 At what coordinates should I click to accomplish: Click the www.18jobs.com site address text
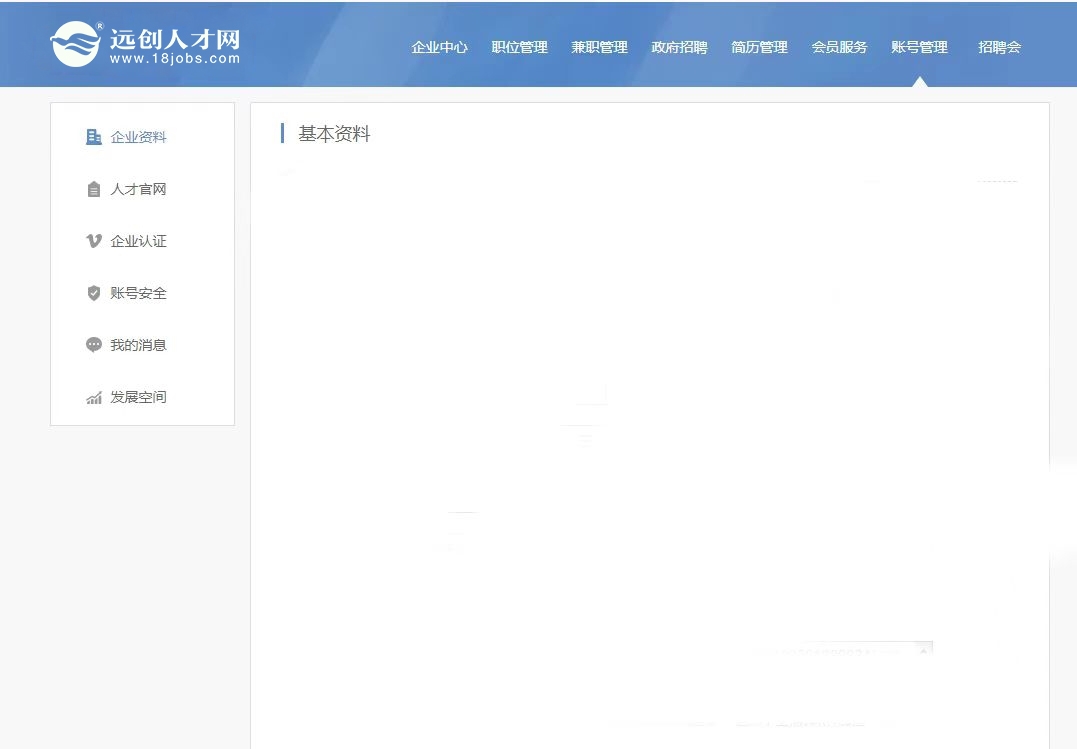click(x=175, y=59)
